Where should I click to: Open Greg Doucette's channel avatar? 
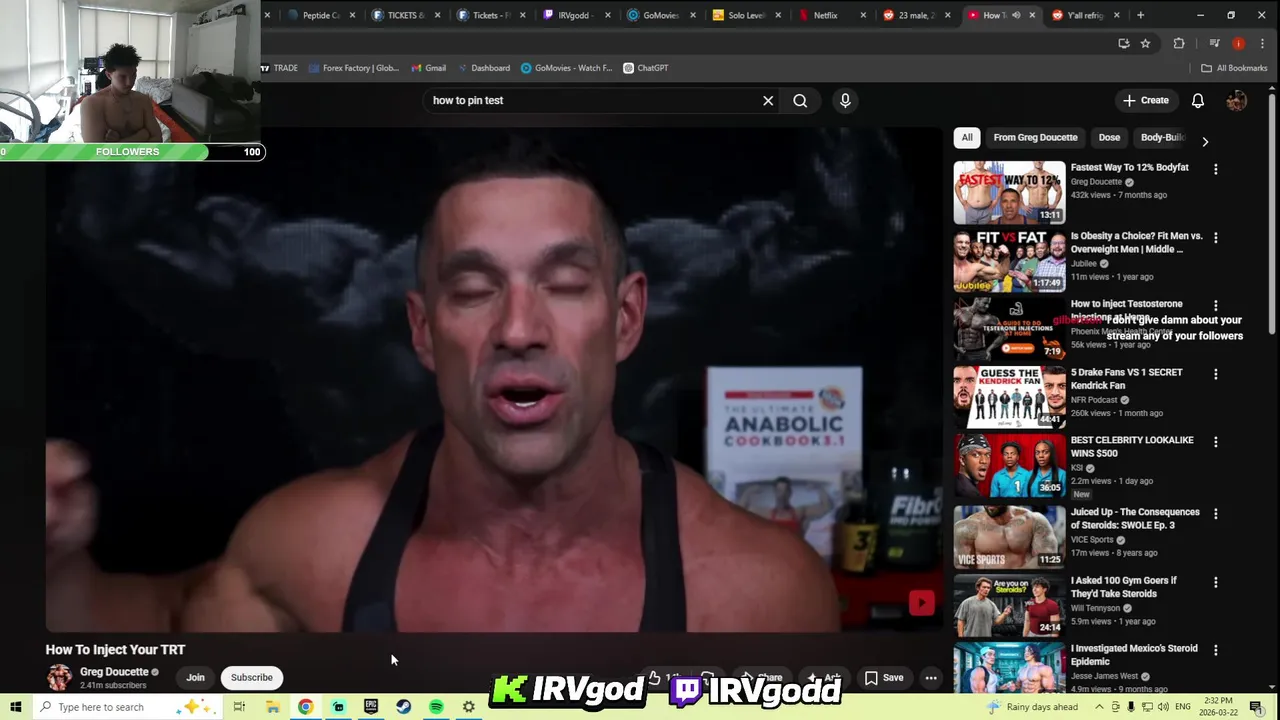click(x=59, y=677)
